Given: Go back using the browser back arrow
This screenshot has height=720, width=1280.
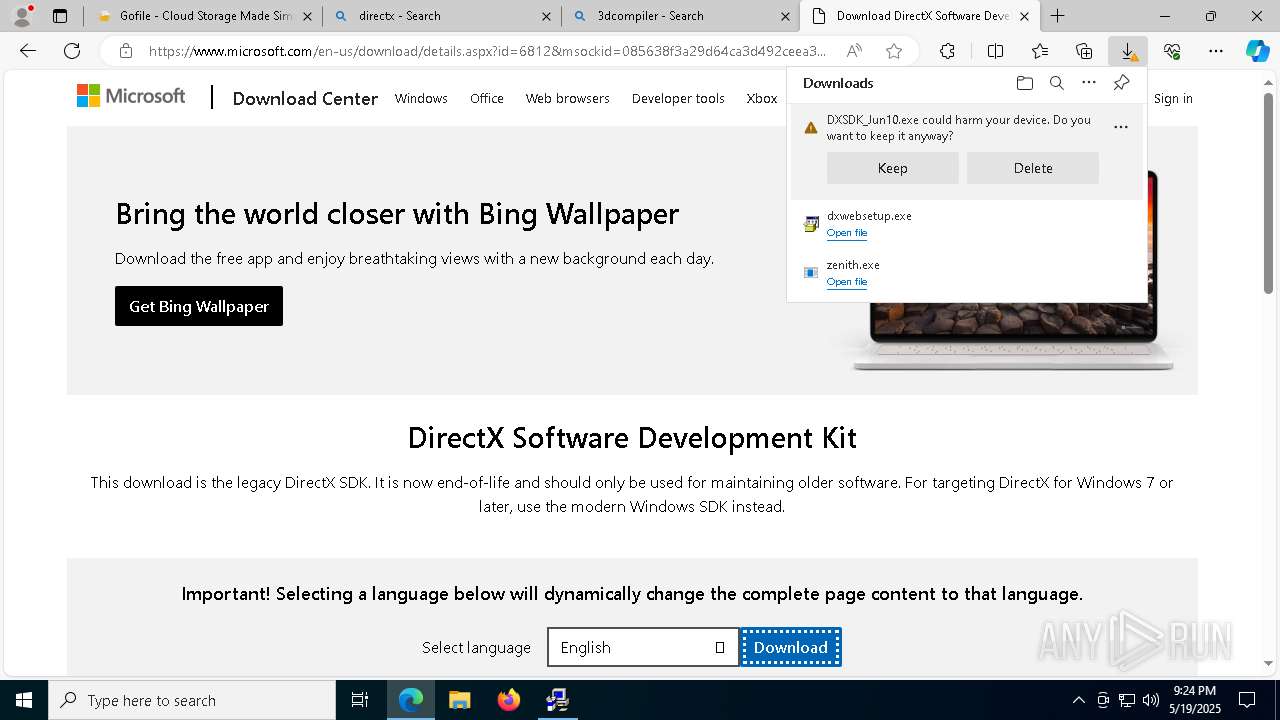Looking at the screenshot, I should (28, 51).
